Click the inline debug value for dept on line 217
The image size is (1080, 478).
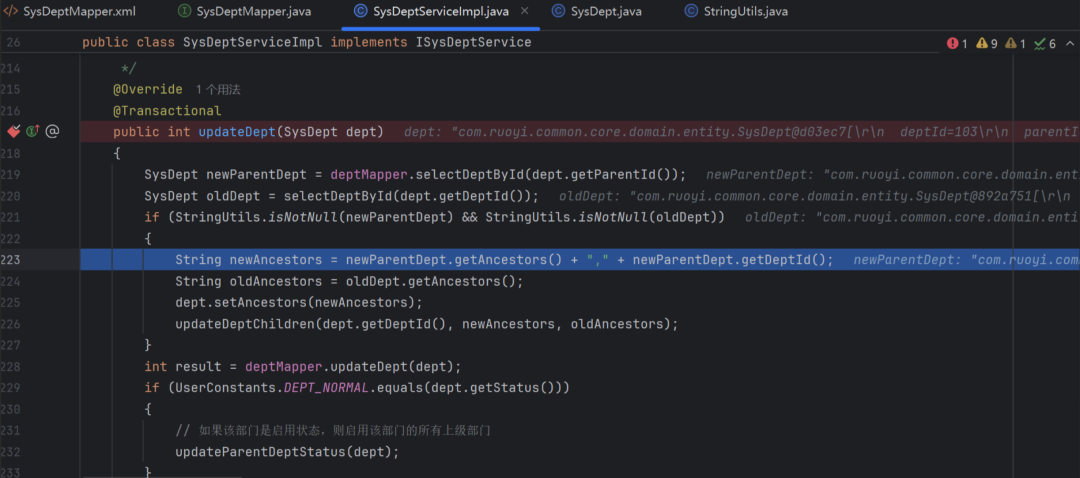pyautogui.click(x=742, y=132)
